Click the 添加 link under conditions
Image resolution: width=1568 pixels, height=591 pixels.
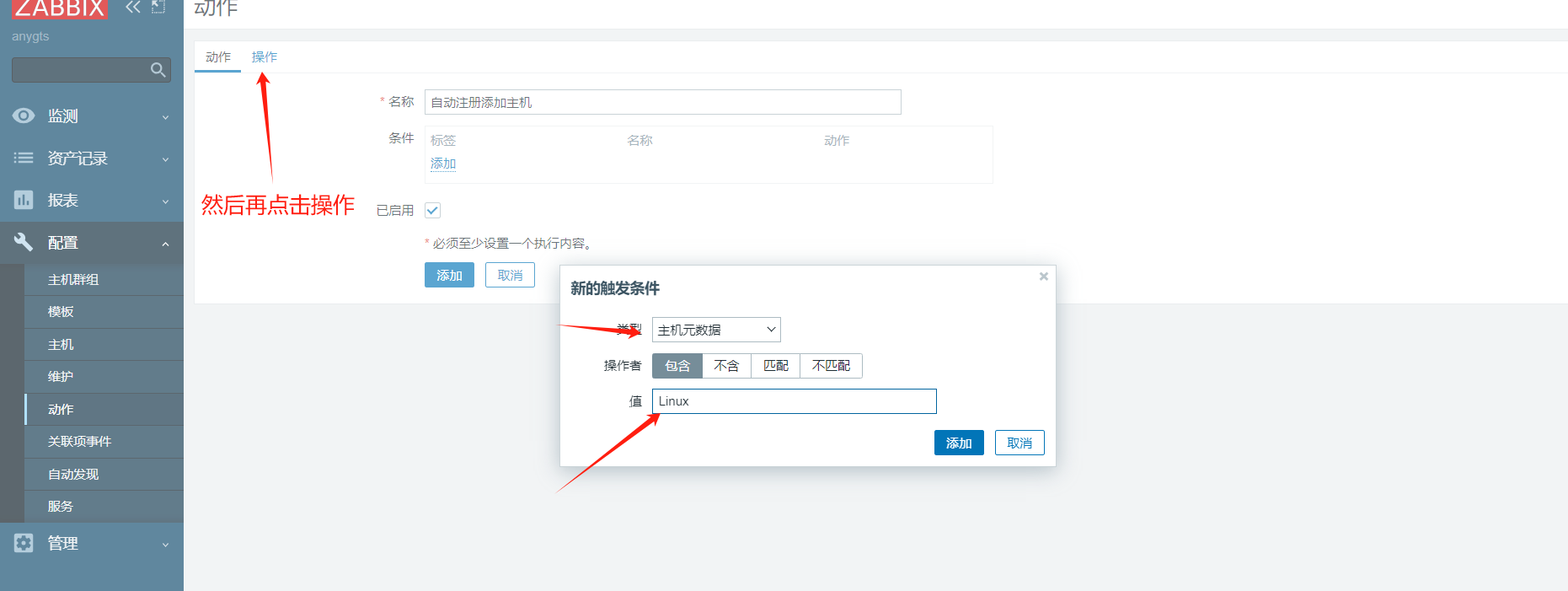pyautogui.click(x=443, y=164)
